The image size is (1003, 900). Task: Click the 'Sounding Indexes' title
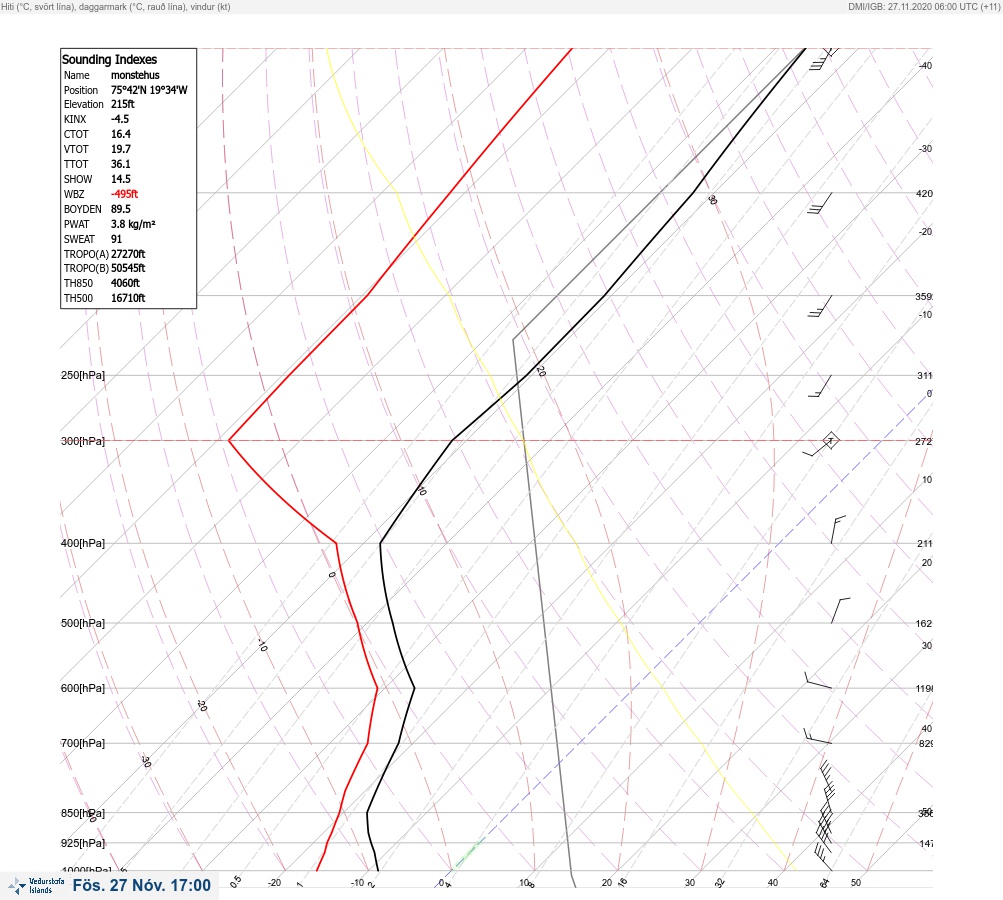pyautogui.click(x=109, y=59)
